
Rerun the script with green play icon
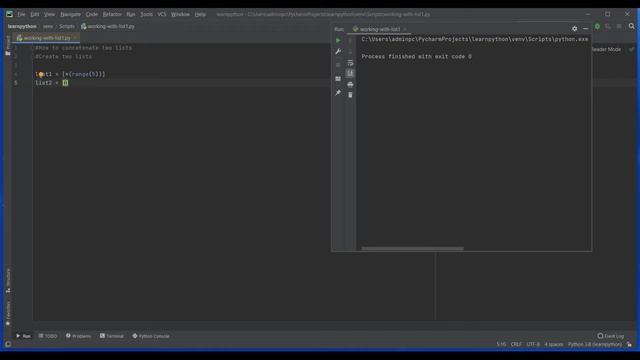point(338,40)
